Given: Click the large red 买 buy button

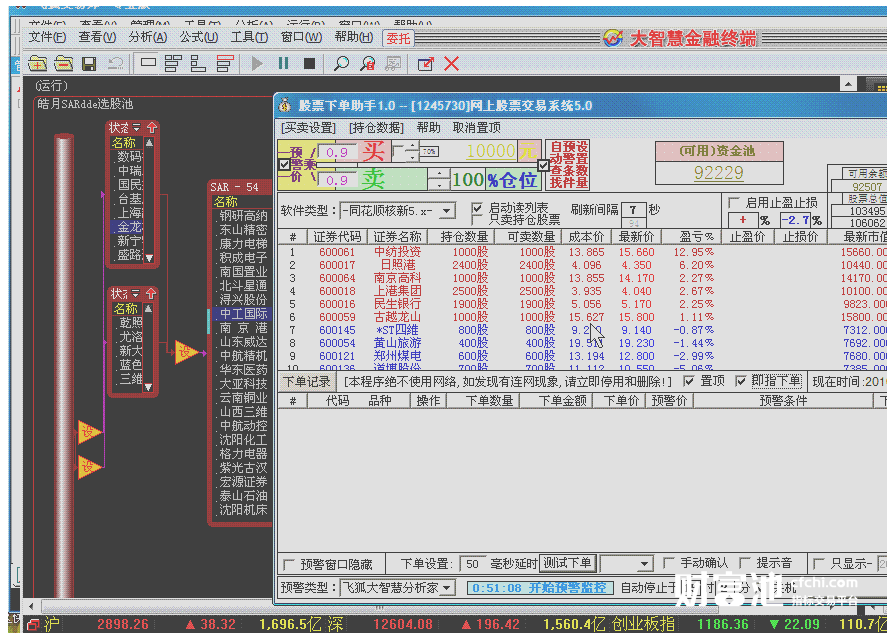Looking at the screenshot, I should tap(374, 152).
